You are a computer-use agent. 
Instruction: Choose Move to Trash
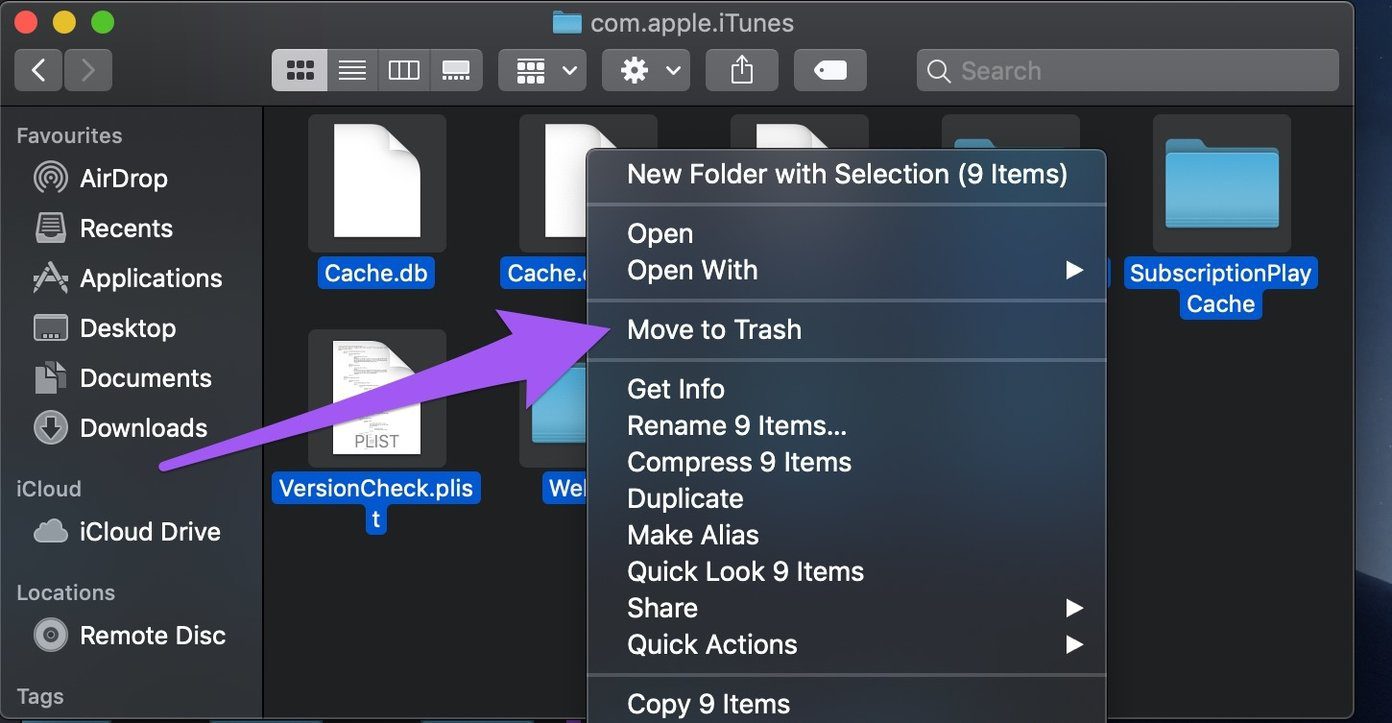(846, 330)
